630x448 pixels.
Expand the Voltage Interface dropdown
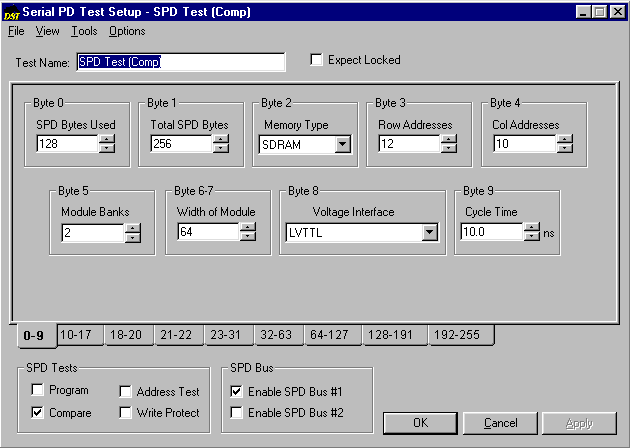tap(429, 232)
